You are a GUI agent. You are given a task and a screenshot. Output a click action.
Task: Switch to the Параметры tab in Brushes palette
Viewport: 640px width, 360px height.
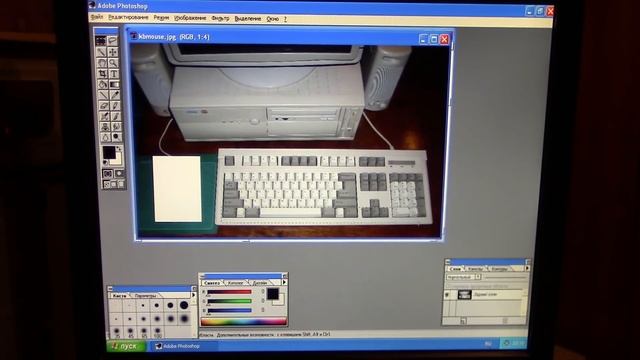click(x=146, y=296)
